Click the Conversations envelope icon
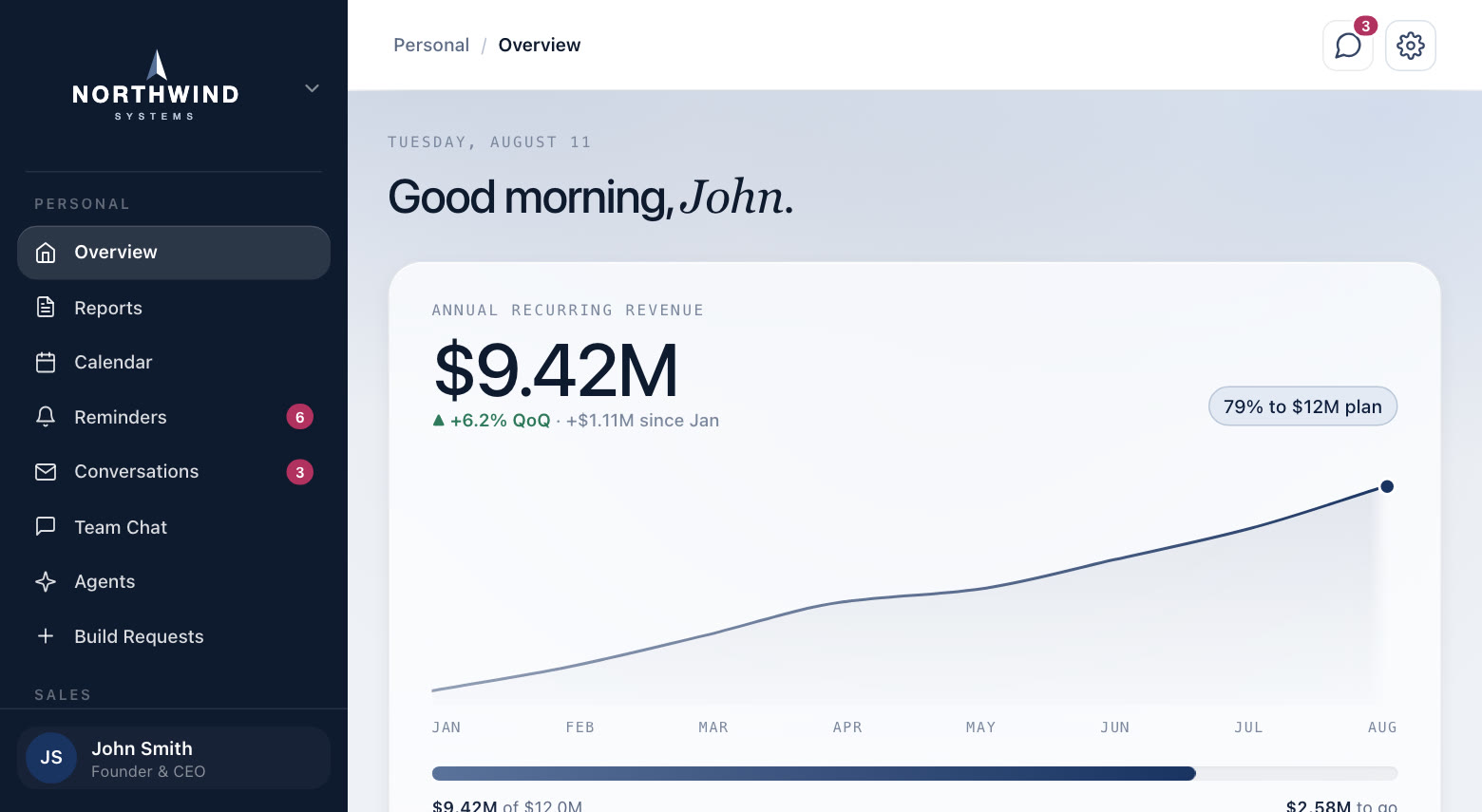 [46, 472]
